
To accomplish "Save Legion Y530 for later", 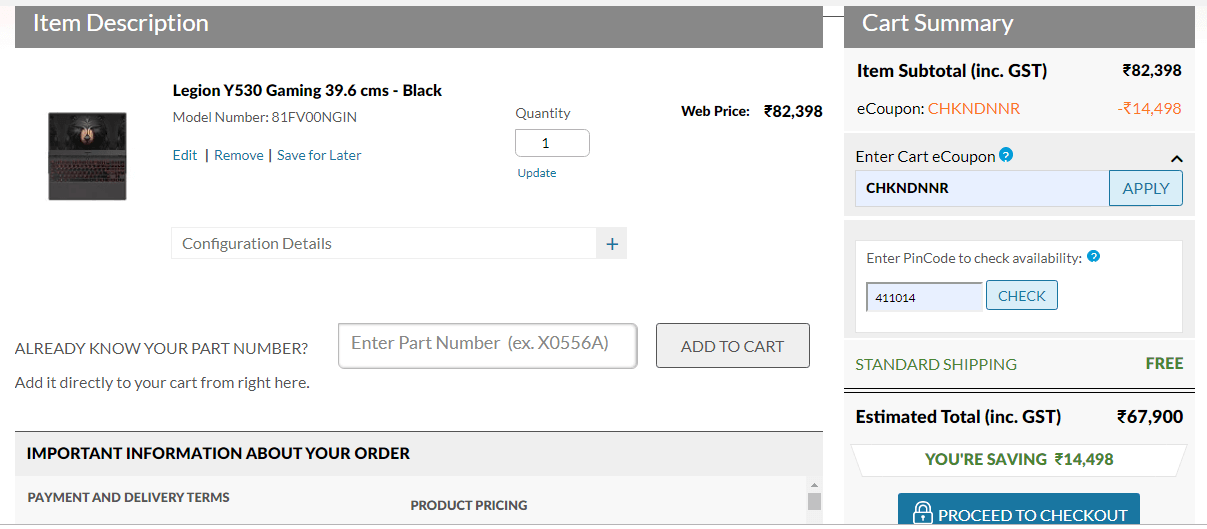I will click(x=319, y=155).
